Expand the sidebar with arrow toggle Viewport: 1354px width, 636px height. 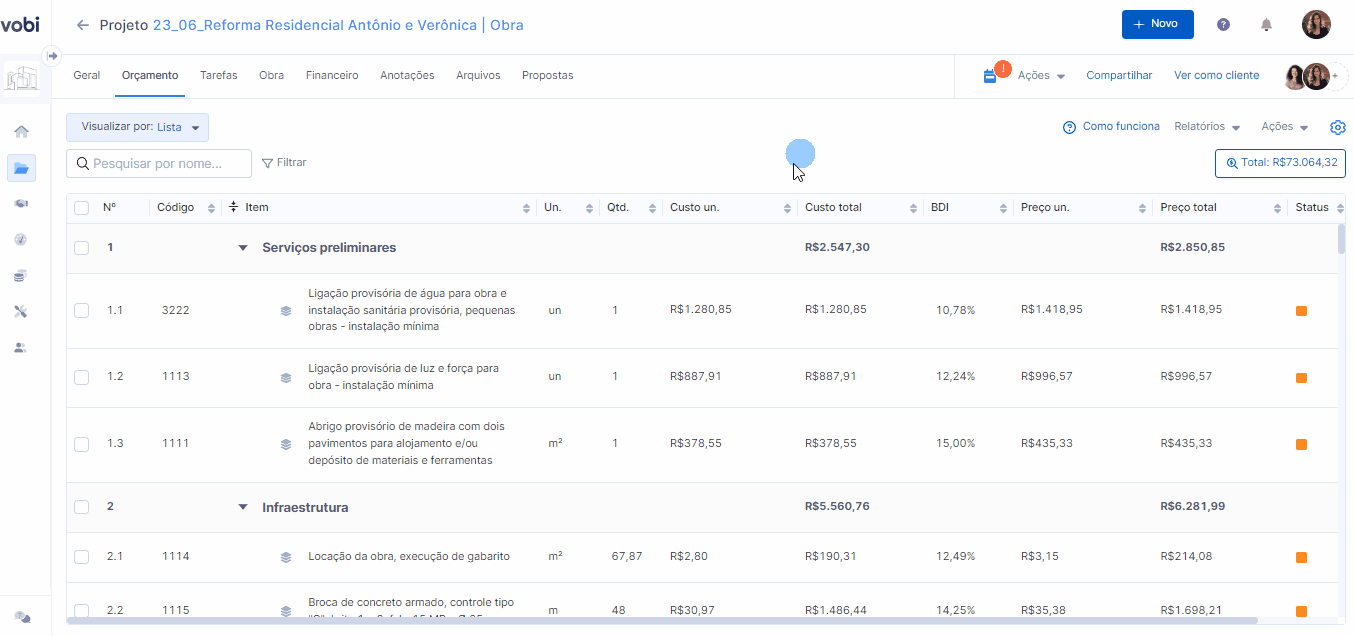tap(52, 55)
